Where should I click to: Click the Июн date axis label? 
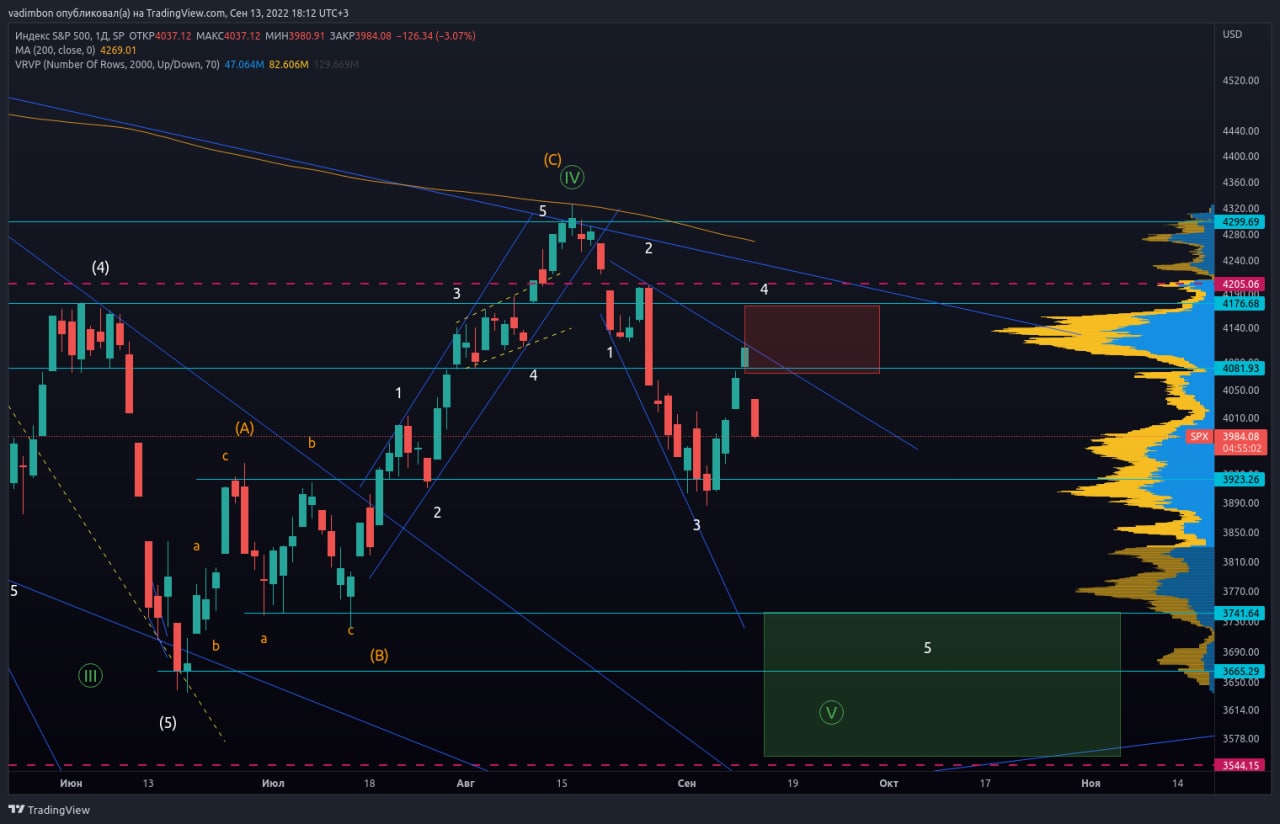click(70, 783)
